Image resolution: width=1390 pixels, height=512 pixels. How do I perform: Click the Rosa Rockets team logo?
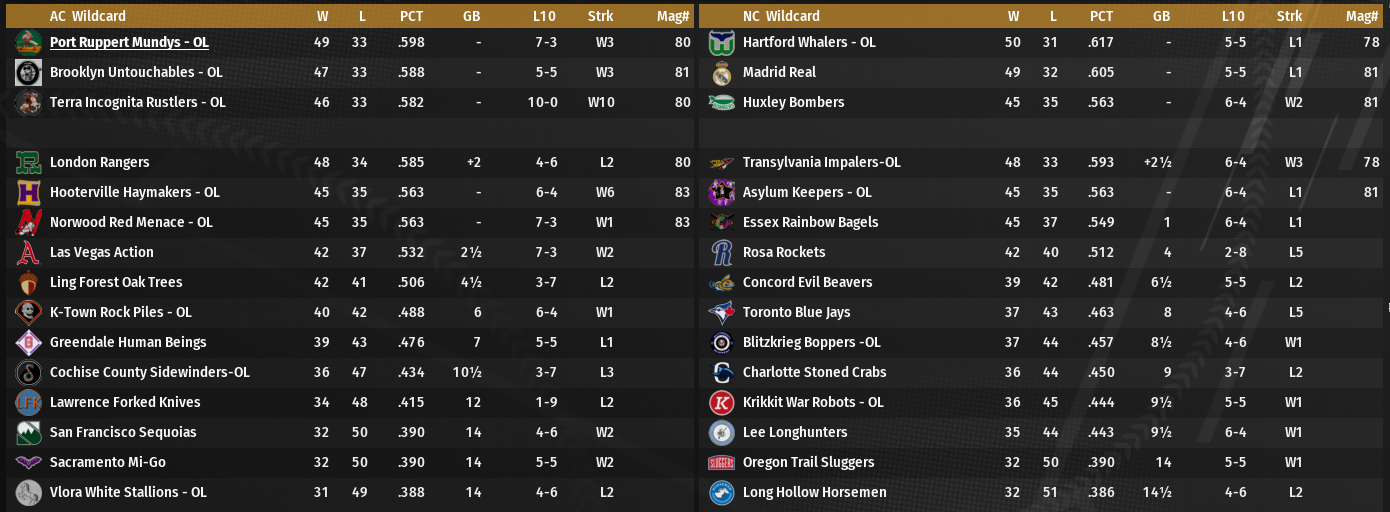[x=721, y=252]
